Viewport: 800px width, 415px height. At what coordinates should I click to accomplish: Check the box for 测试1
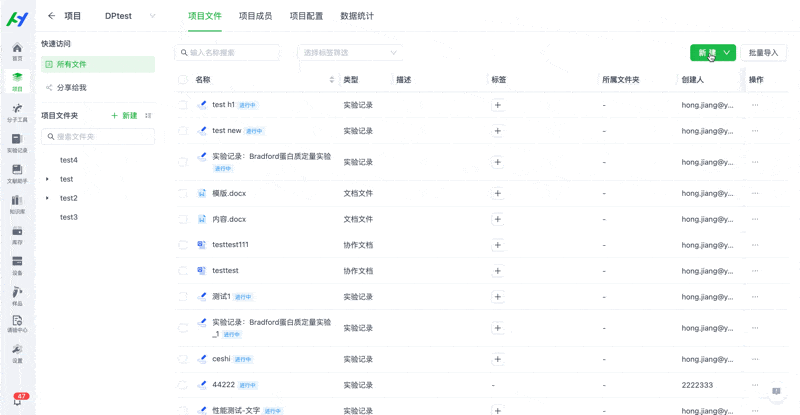pos(183,297)
